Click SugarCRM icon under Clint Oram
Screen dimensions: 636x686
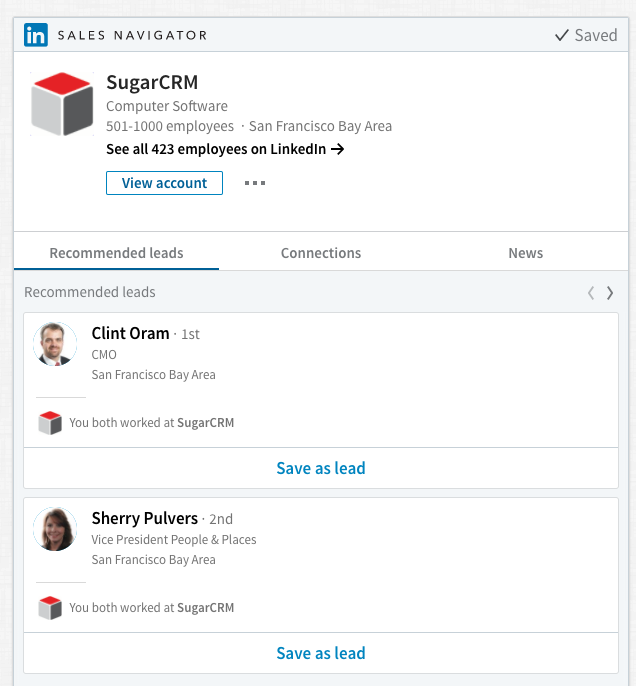pos(50,423)
